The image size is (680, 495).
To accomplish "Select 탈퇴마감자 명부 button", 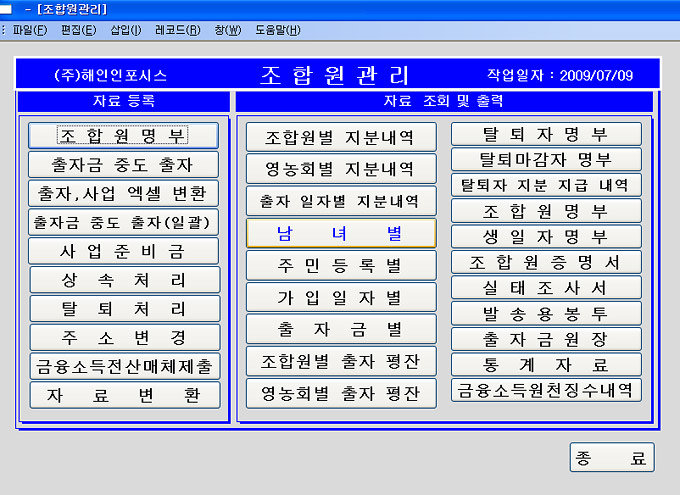I will pos(546,159).
